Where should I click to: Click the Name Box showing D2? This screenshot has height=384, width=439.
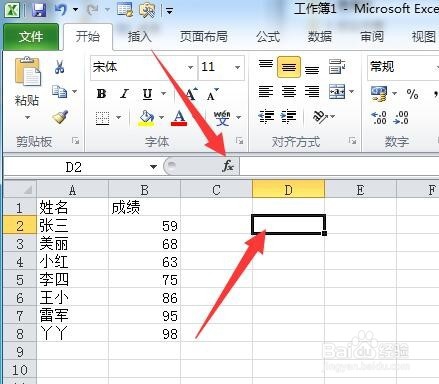[74, 167]
